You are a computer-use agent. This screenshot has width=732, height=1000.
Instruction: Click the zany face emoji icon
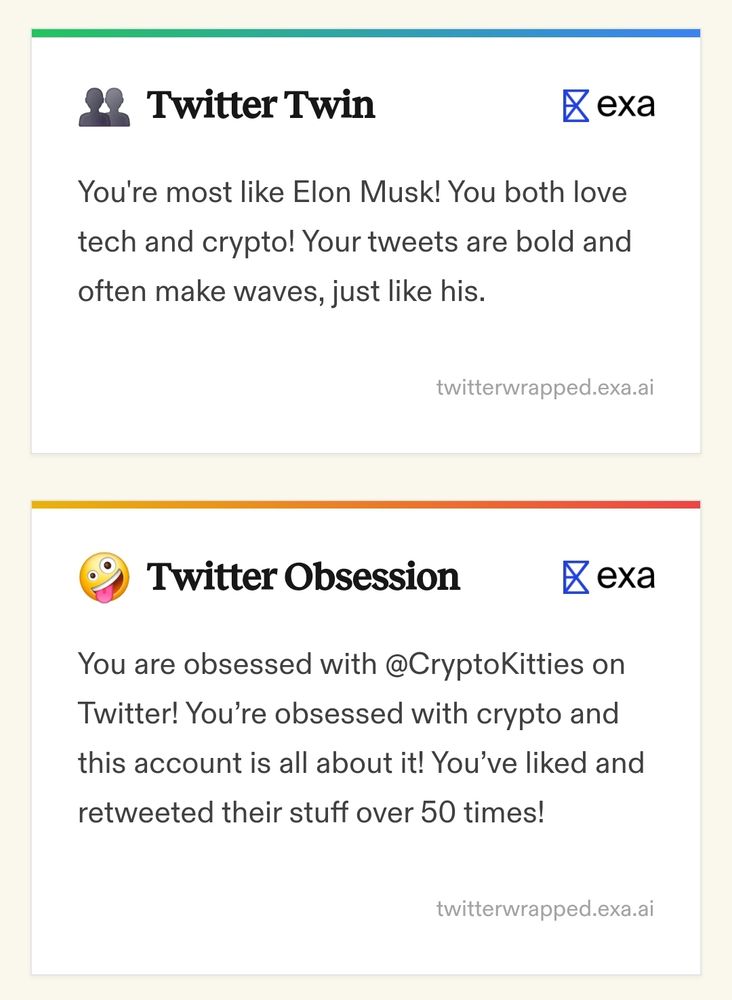(104, 578)
